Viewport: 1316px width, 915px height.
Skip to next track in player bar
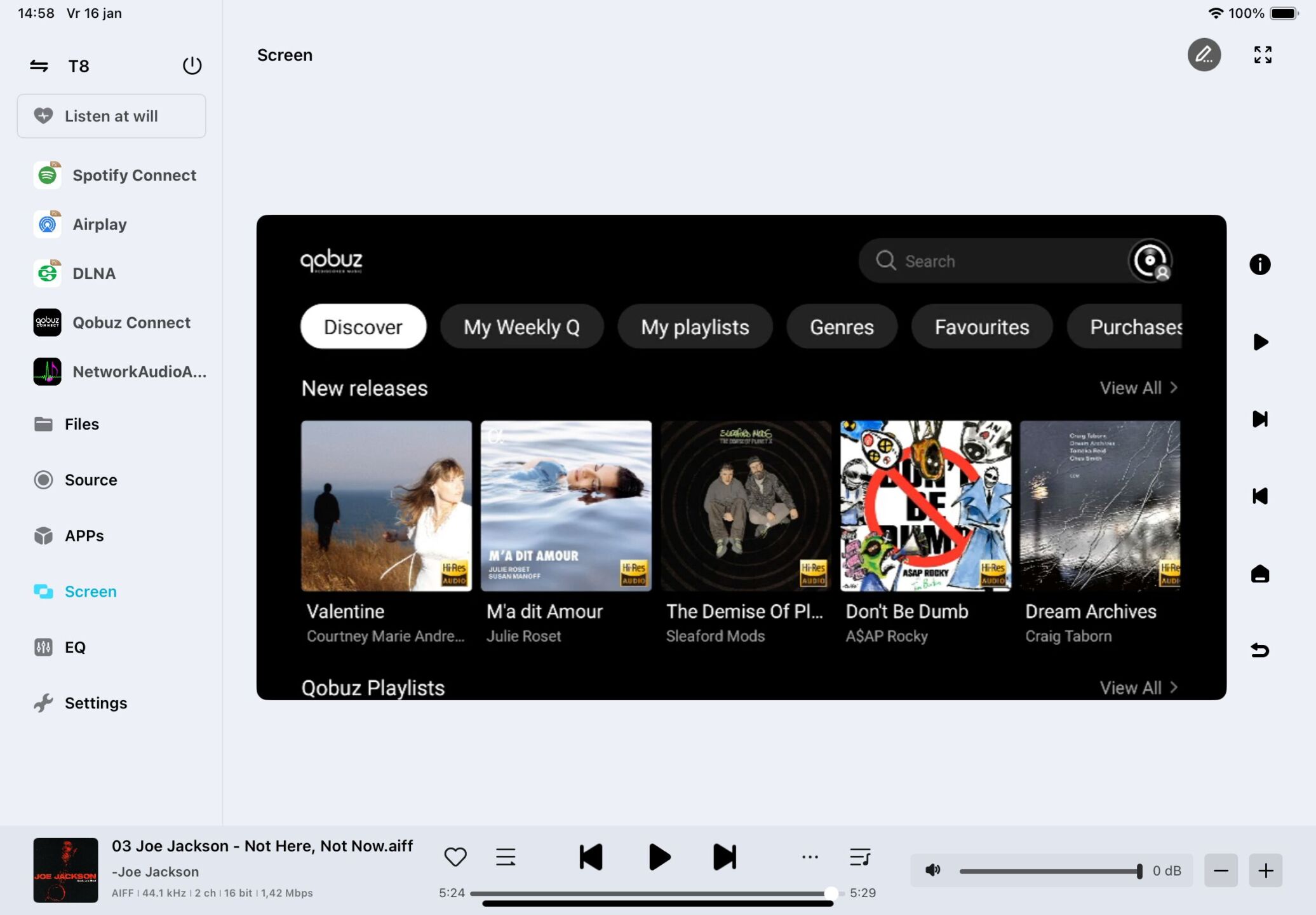(725, 857)
